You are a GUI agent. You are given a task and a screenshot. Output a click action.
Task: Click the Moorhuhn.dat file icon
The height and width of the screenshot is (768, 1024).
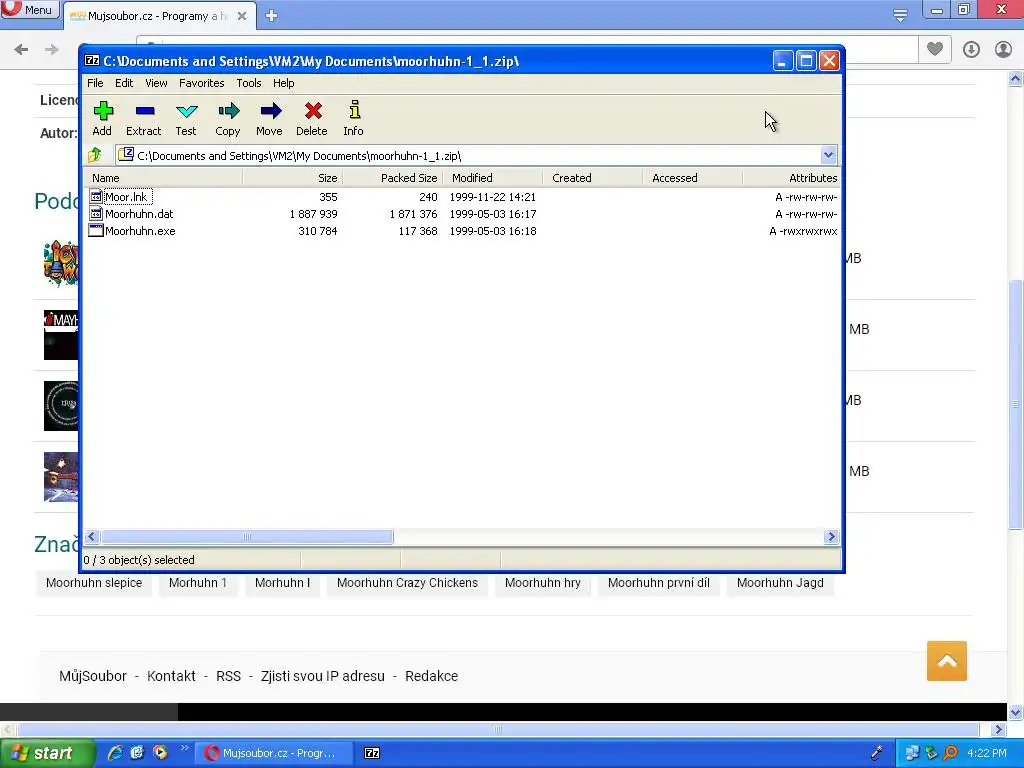click(96, 214)
